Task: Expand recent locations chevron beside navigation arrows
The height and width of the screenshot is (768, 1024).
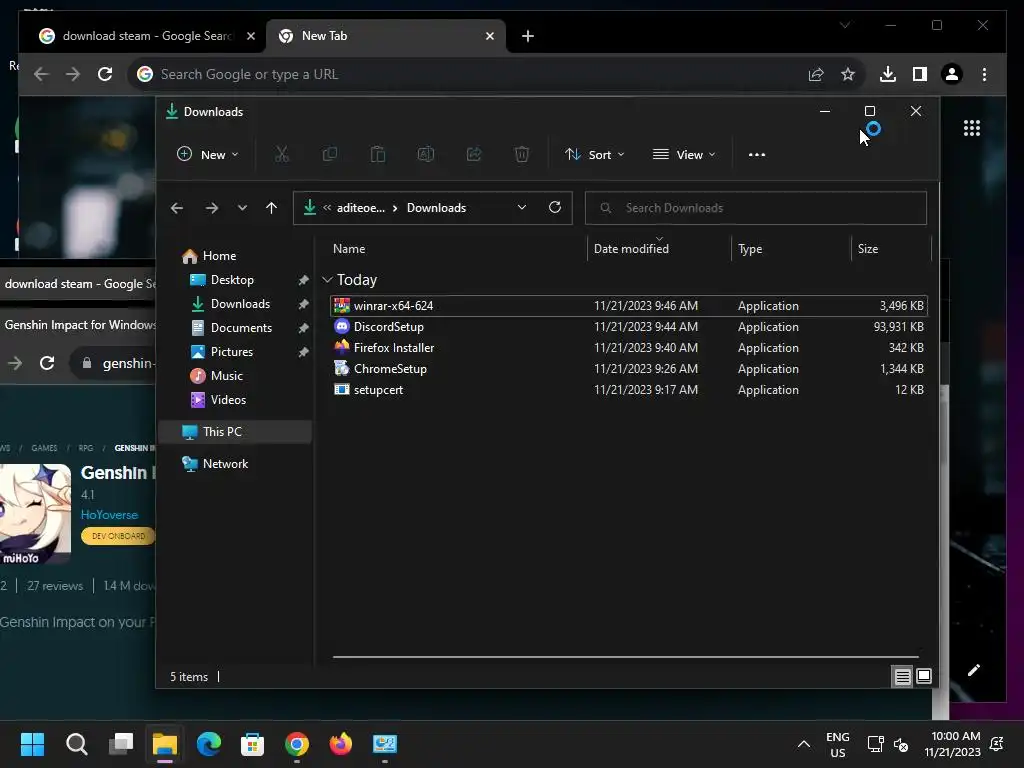Action: [242, 208]
